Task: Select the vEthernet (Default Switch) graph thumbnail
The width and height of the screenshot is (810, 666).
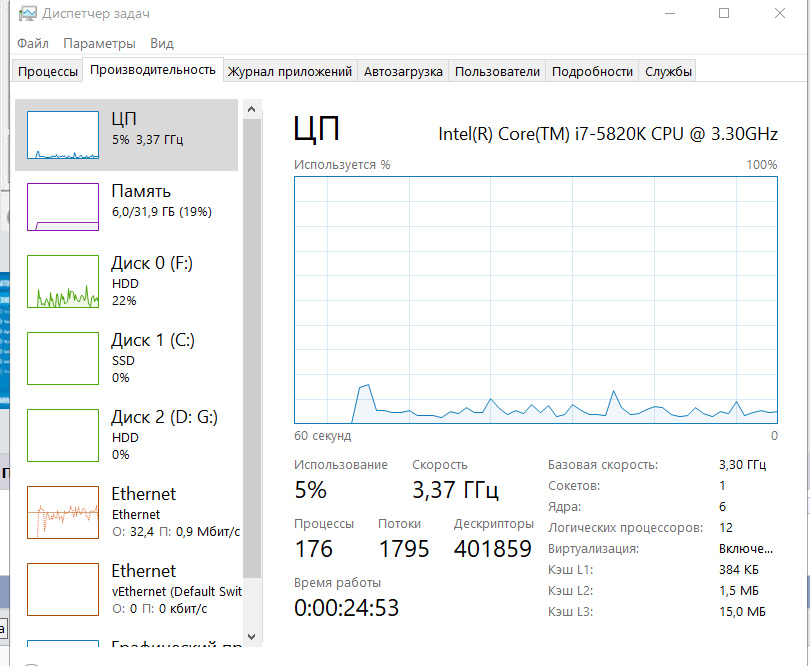Action: 63,590
